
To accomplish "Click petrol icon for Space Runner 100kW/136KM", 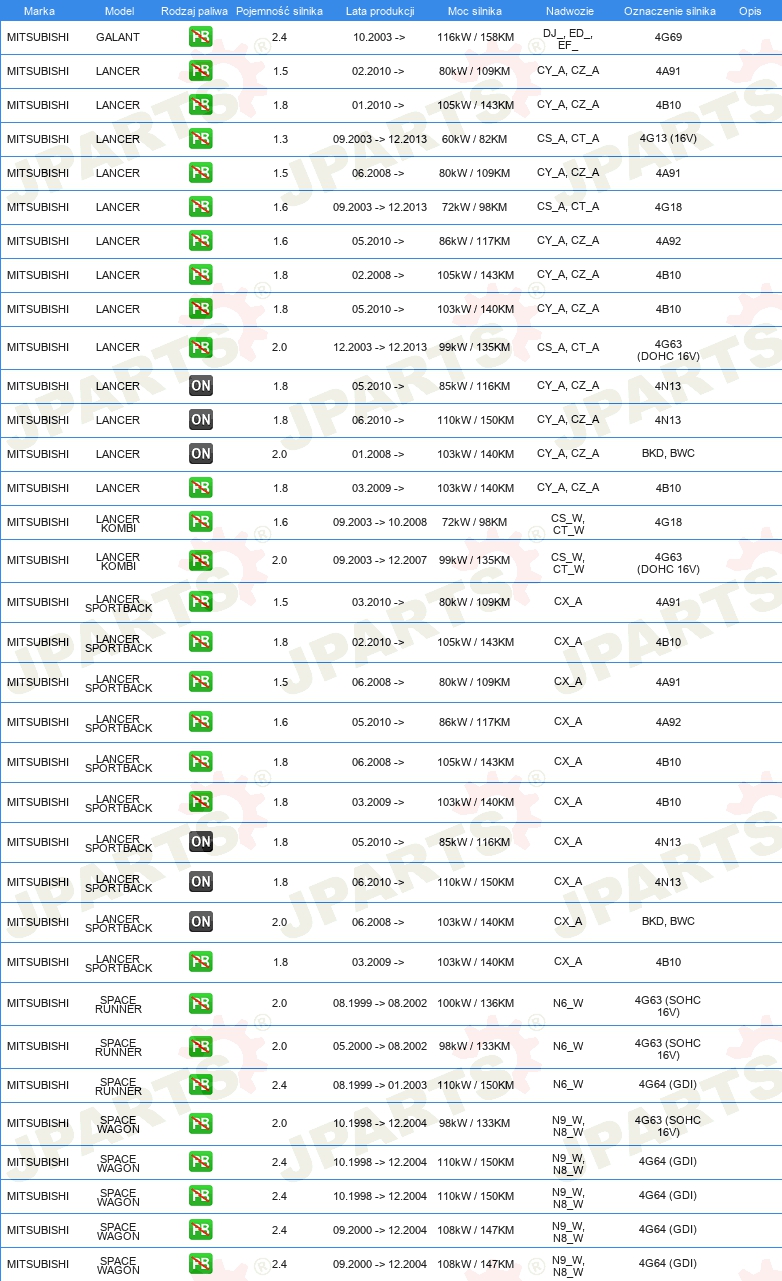I will coord(201,1004).
